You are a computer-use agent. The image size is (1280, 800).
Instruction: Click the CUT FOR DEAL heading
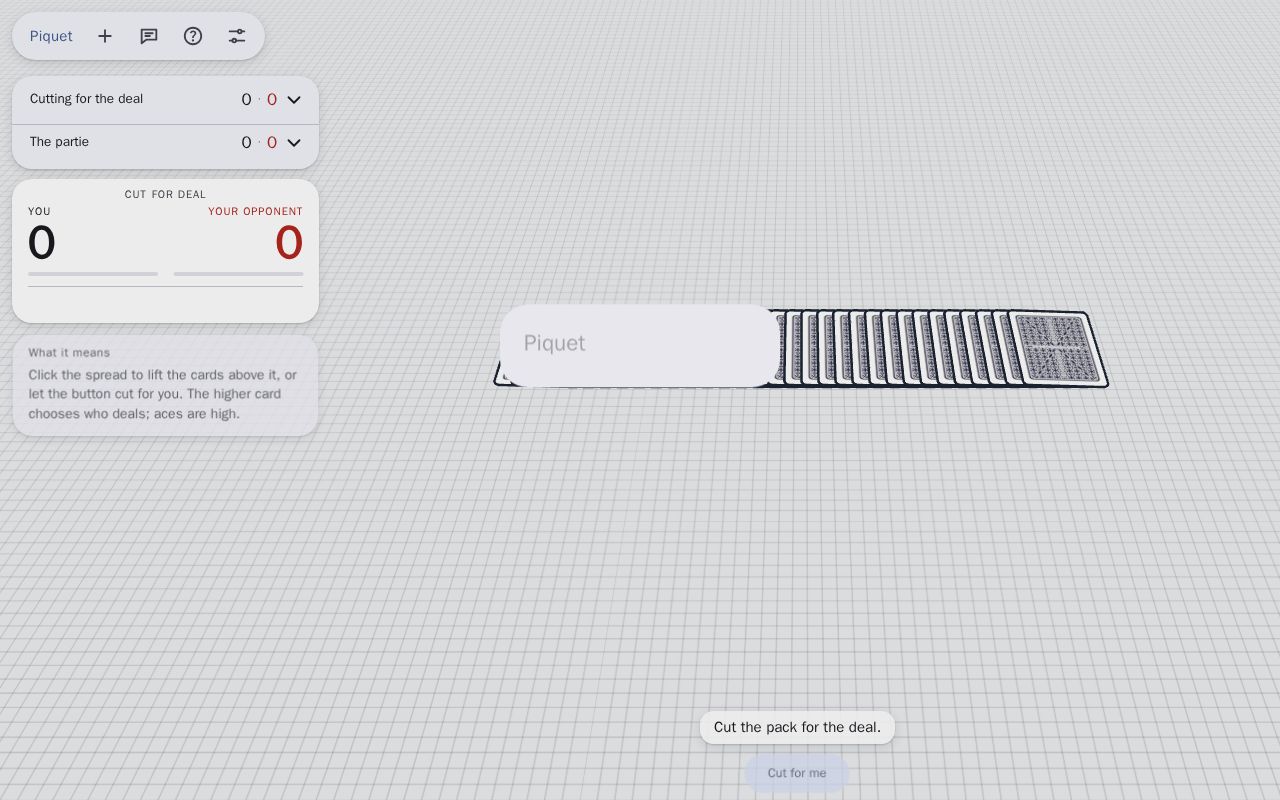[x=165, y=194]
